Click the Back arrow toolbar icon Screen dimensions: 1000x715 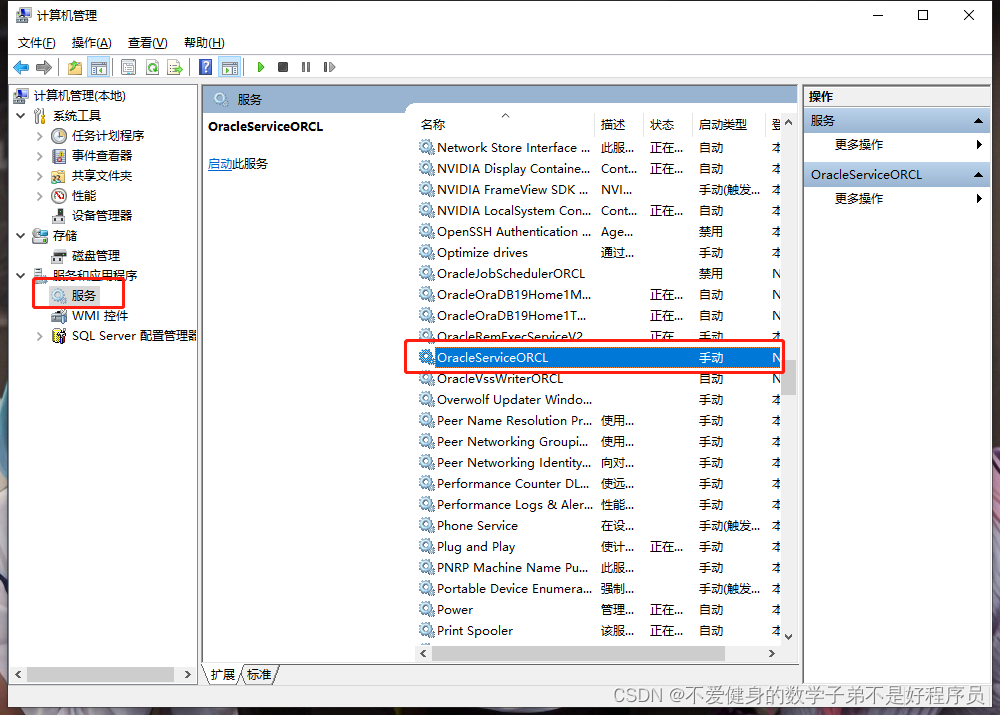(21, 67)
